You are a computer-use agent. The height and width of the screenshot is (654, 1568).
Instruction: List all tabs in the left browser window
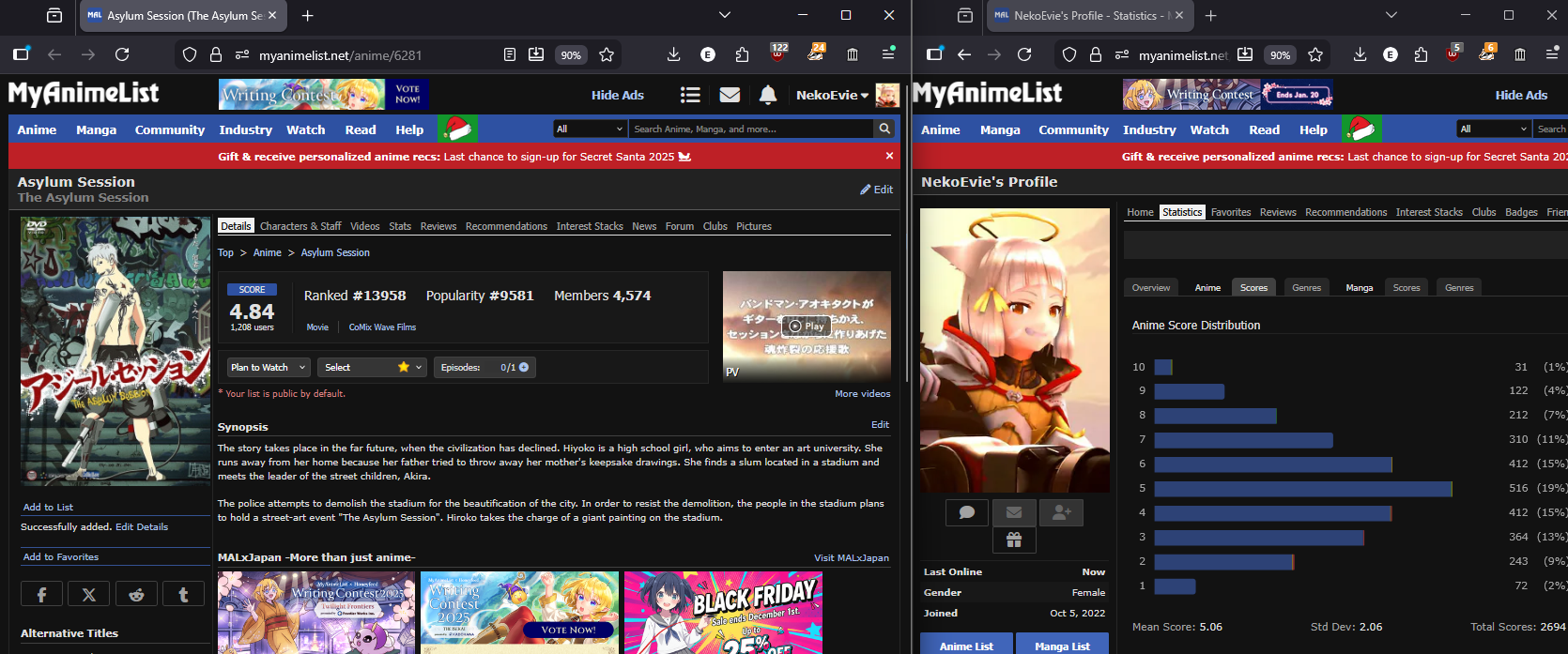pyautogui.click(x=724, y=15)
